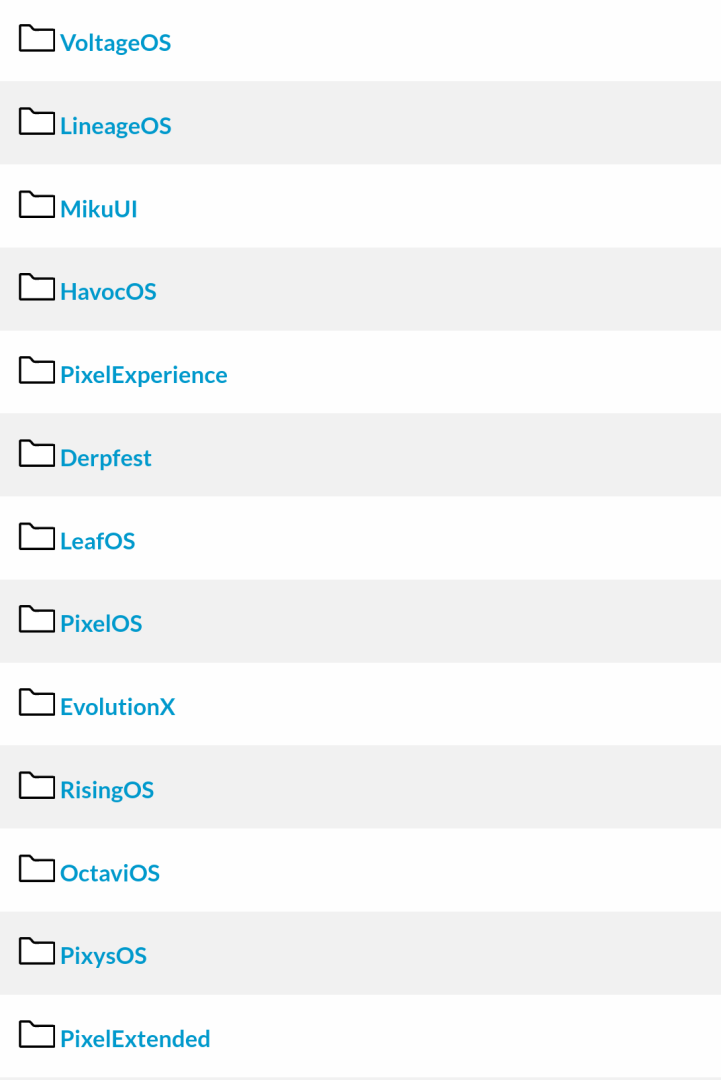The image size is (721, 1080).
Task: Open the PixelExperience link
Action: (143, 375)
